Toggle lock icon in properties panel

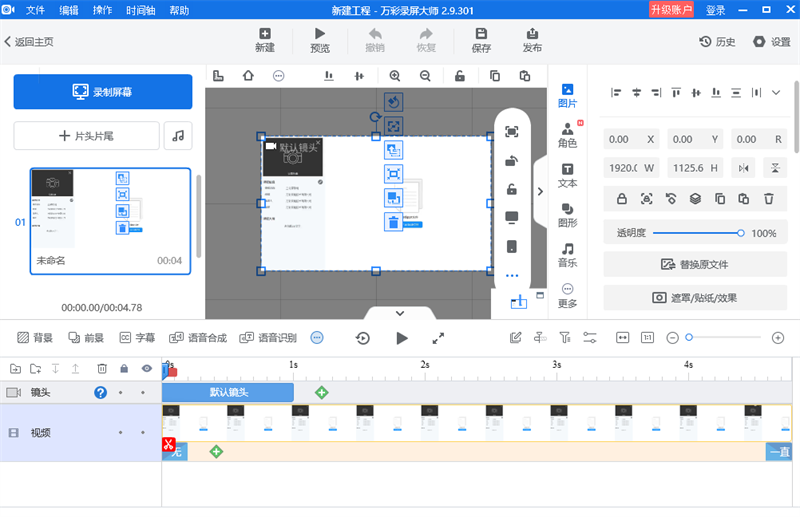point(621,199)
